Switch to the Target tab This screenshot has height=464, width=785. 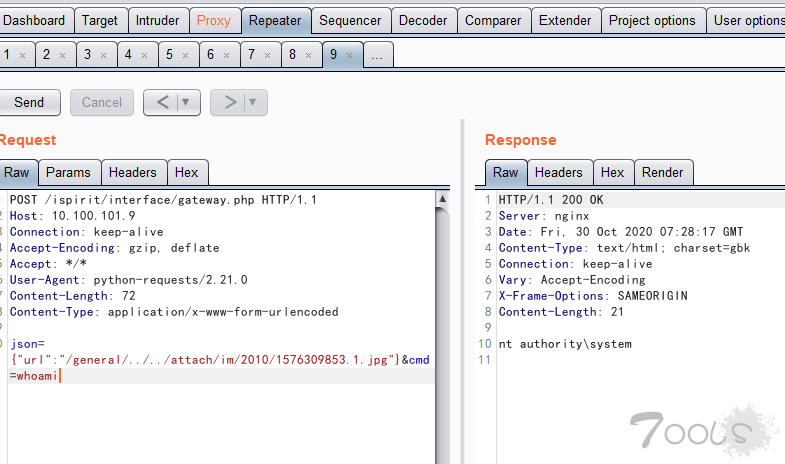click(x=100, y=21)
